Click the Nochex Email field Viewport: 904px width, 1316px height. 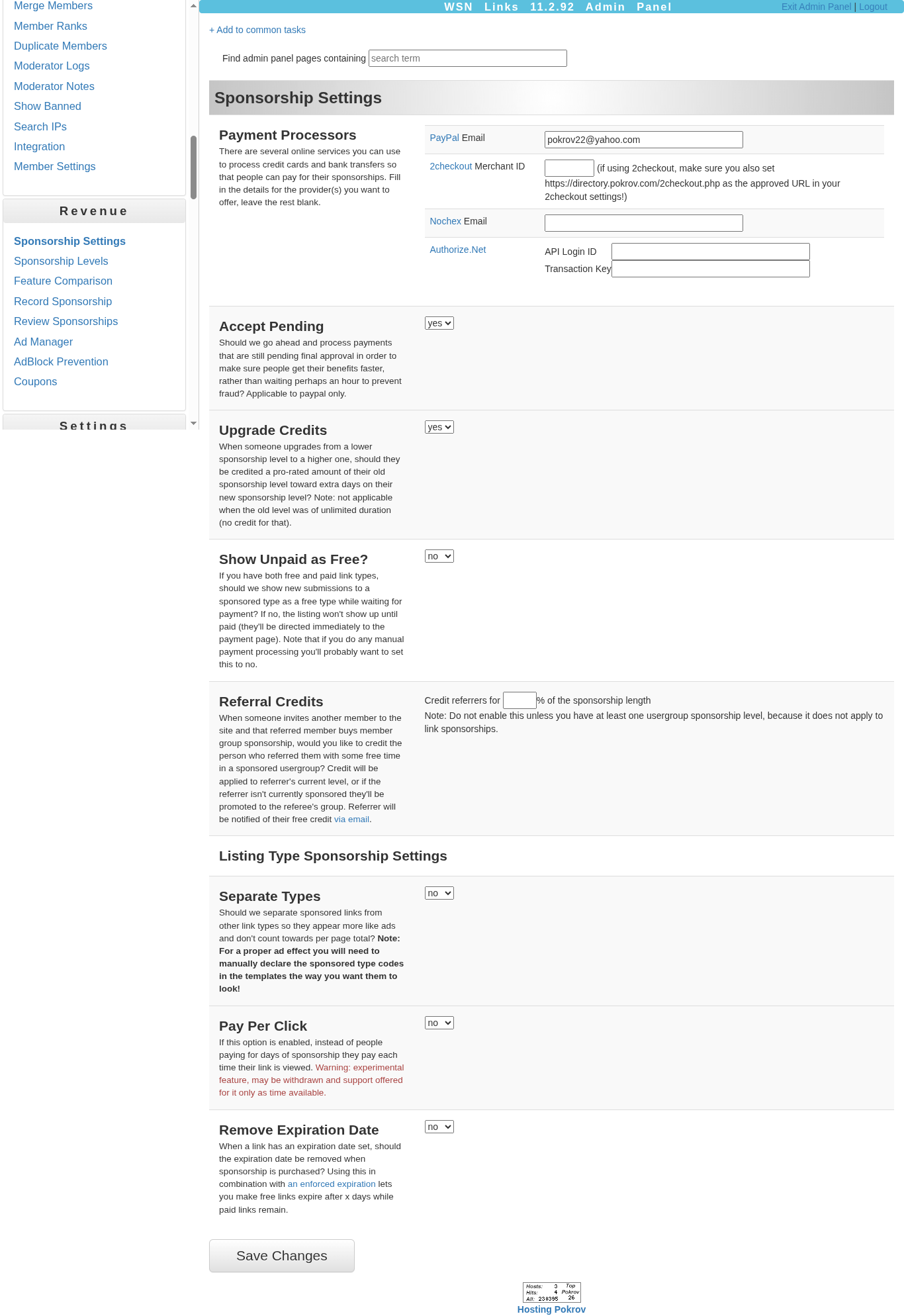click(643, 223)
